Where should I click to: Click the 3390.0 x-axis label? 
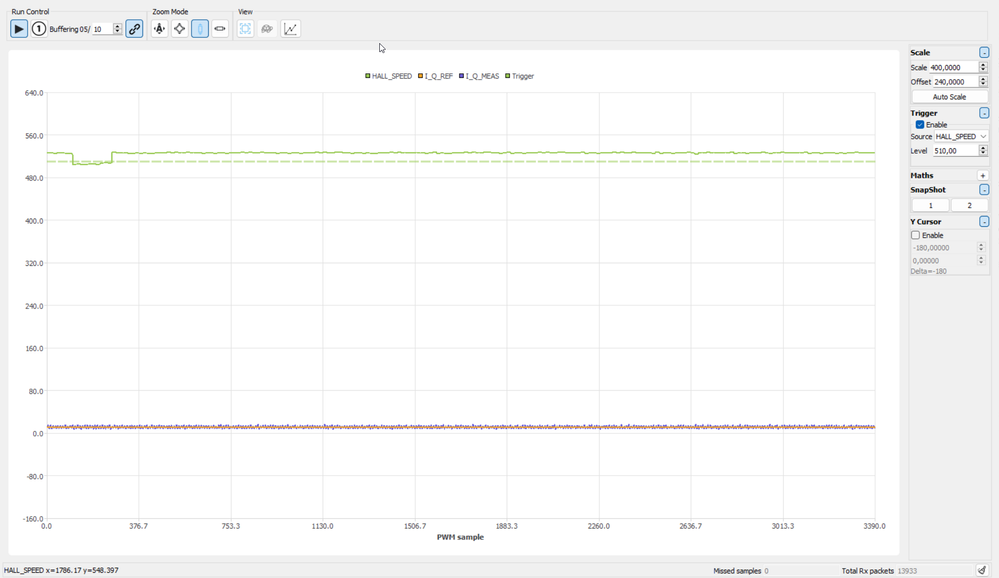point(875,526)
